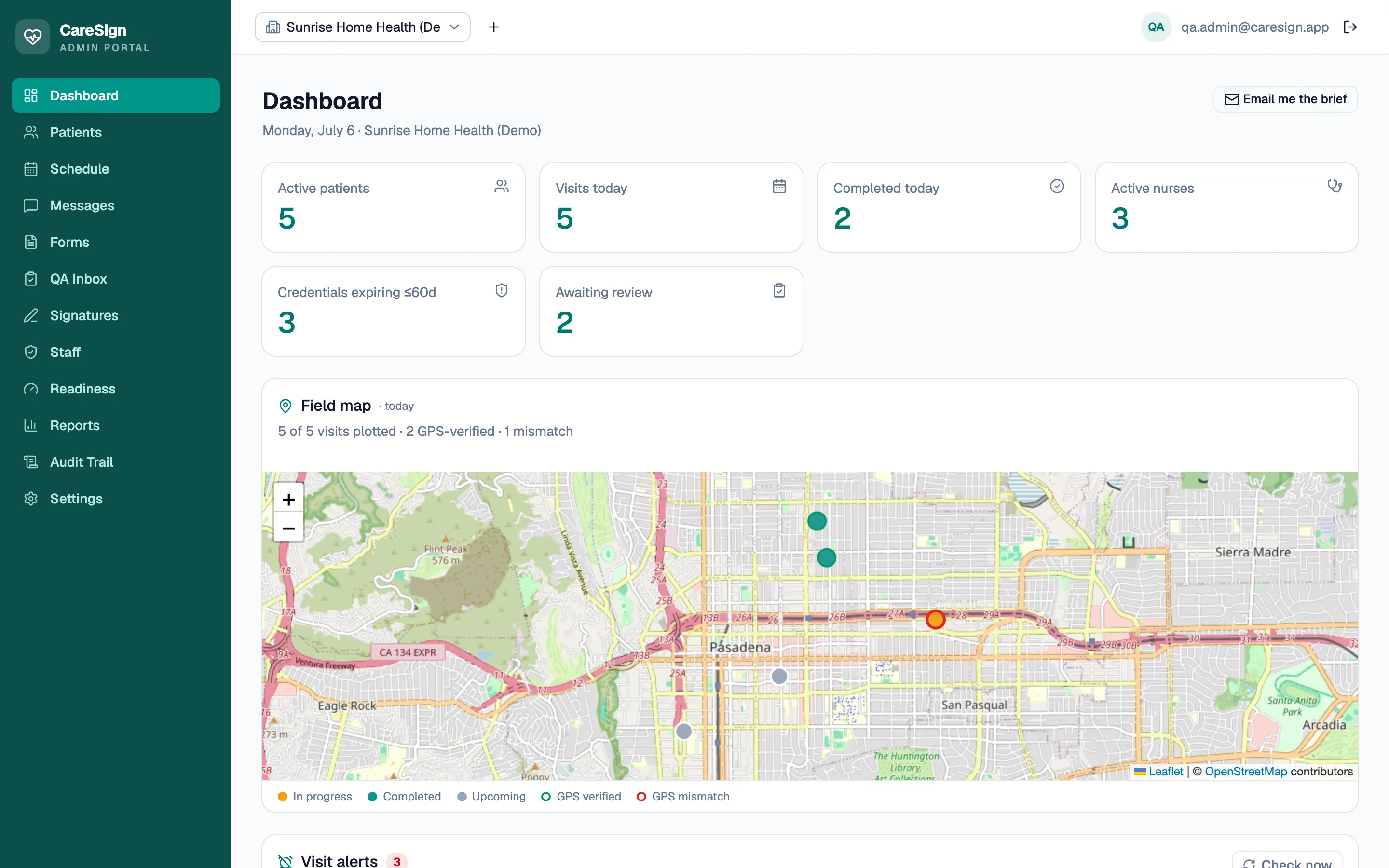Click calendar icon on Visits today card

779,187
